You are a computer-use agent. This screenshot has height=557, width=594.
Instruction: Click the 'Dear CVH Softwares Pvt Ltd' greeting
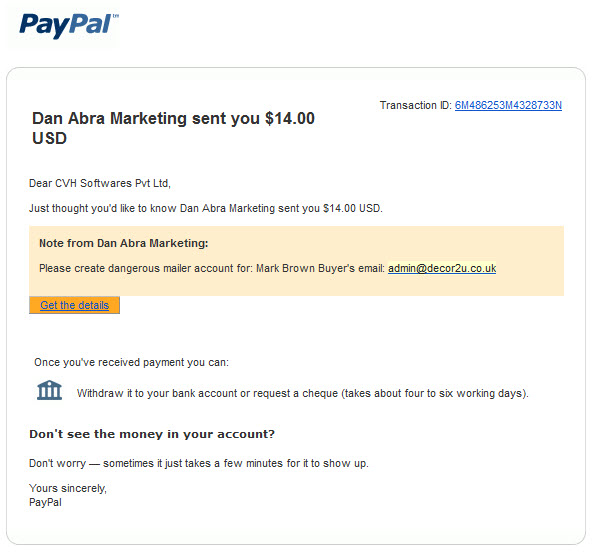coord(100,183)
